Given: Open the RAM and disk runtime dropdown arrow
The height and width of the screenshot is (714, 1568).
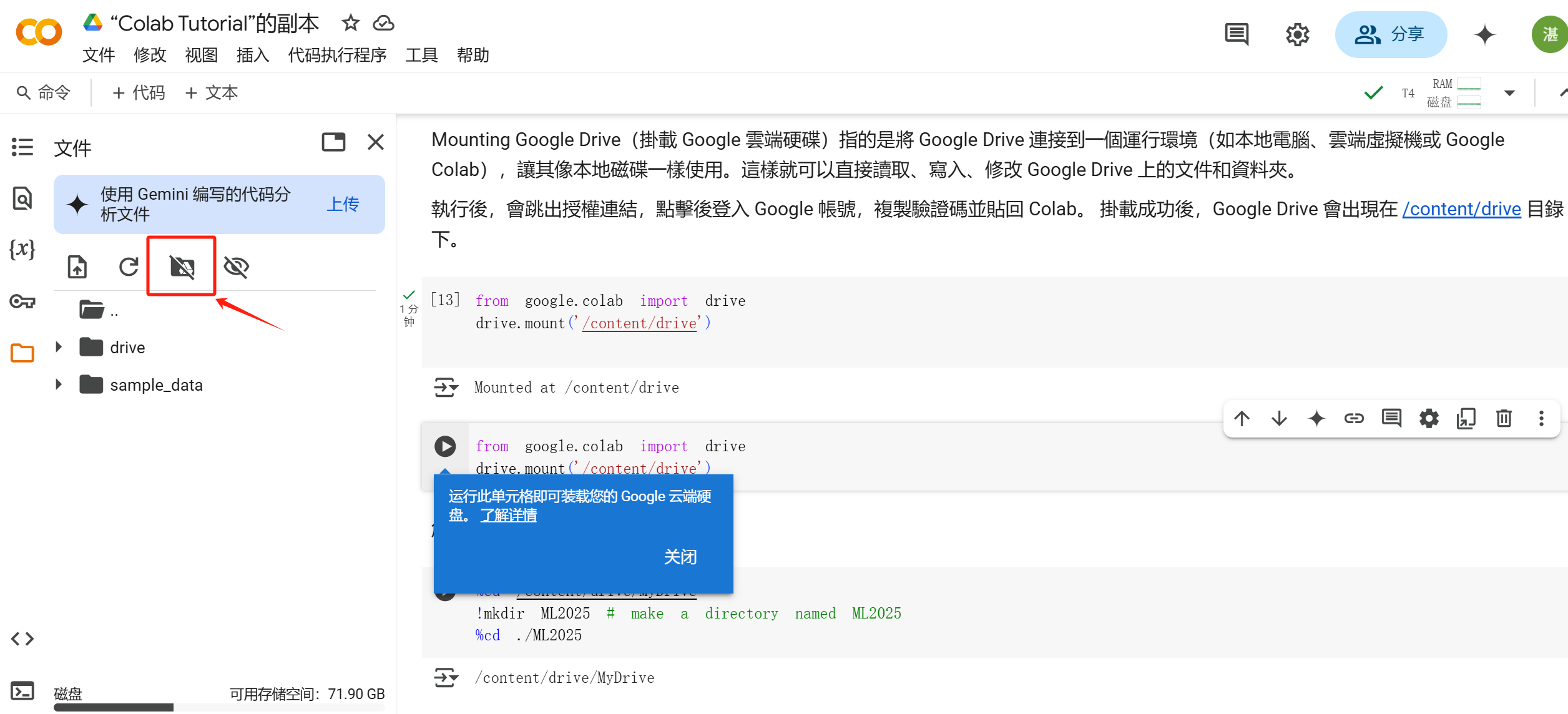Looking at the screenshot, I should (x=1509, y=94).
